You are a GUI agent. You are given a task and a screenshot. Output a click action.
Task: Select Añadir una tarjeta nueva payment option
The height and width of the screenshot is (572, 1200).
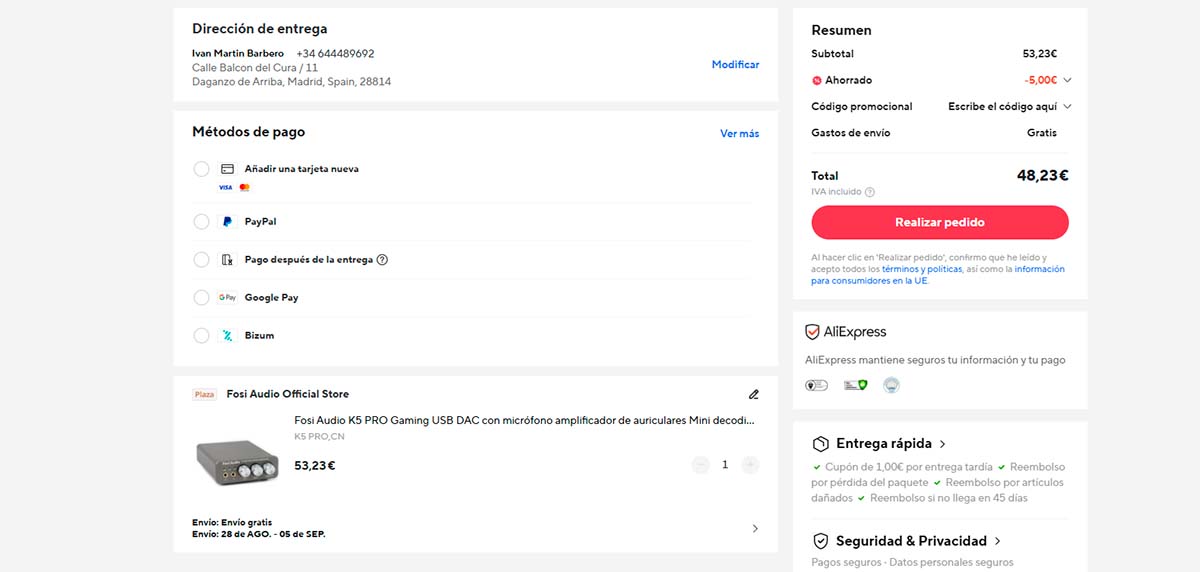click(x=201, y=169)
